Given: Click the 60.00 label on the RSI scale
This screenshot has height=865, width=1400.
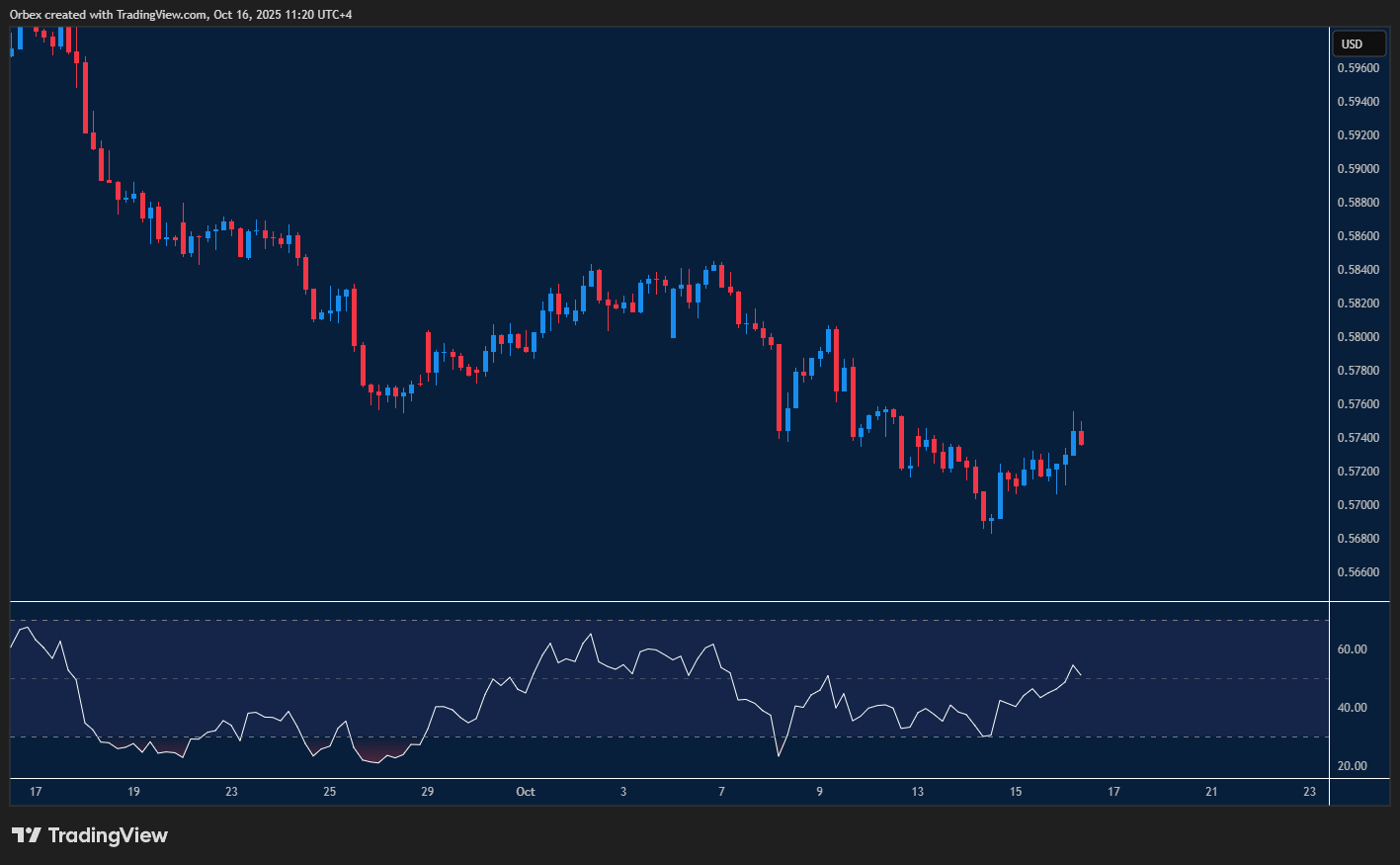Looking at the screenshot, I should point(1355,649).
